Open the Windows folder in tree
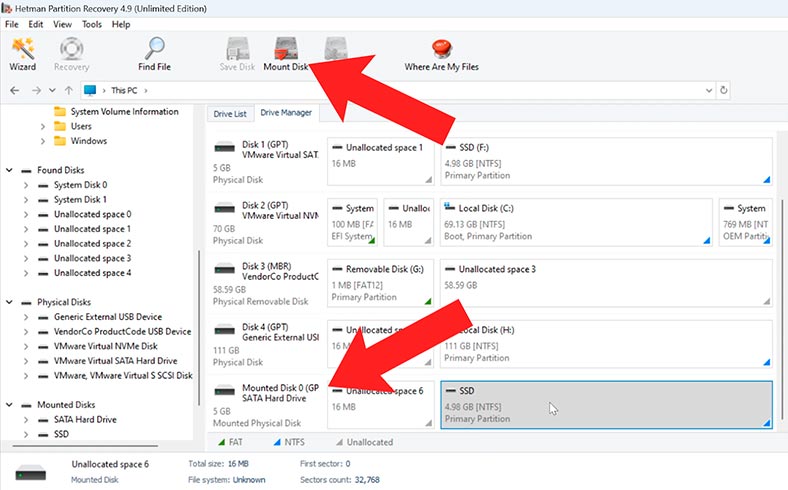 coord(80,141)
